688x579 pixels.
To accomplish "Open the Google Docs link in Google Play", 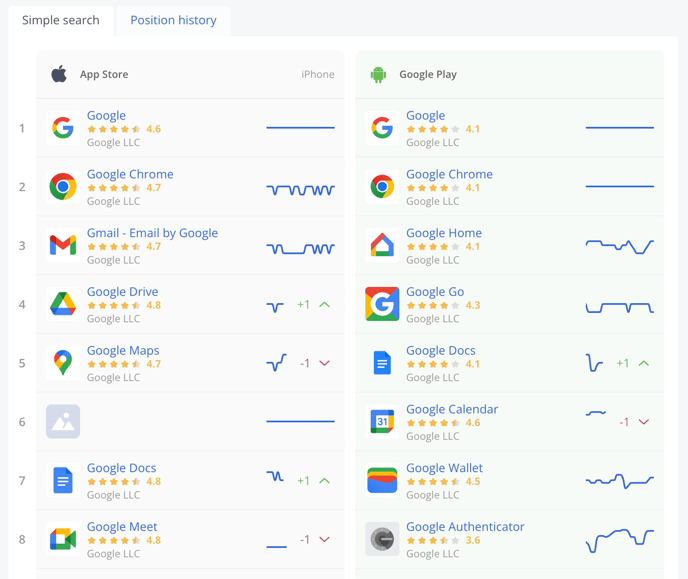I will [x=441, y=350].
